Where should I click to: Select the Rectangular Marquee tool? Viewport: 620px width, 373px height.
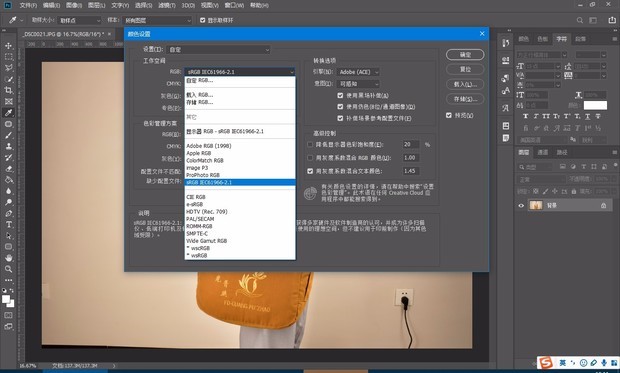click(8, 57)
